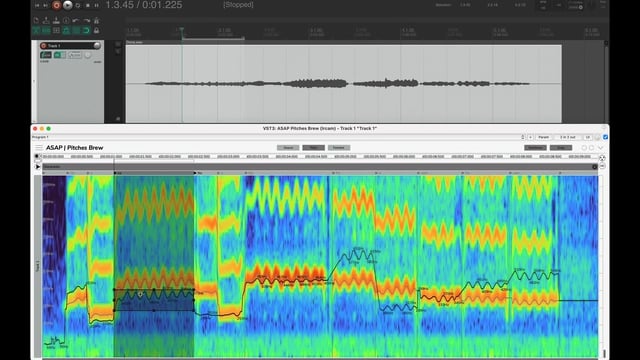This screenshot has width=640, height=360.
Task: Open the Param menu in the plugin header
Action: pyautogui.click(x=543, y=137)
